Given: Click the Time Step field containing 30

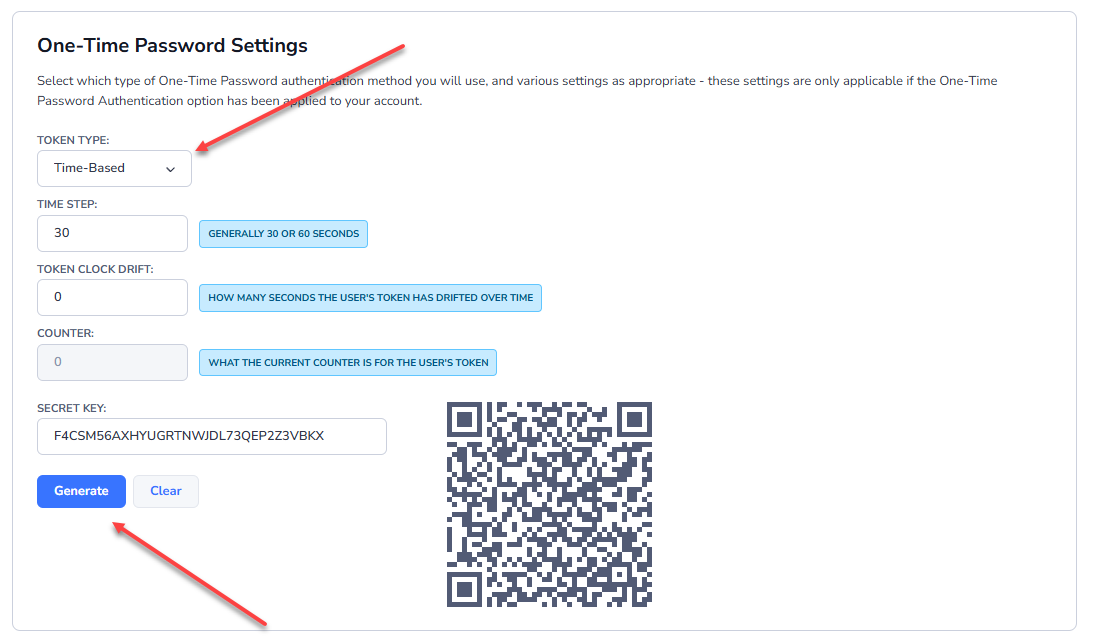Looking at the screenshot, I should point(112,233).
